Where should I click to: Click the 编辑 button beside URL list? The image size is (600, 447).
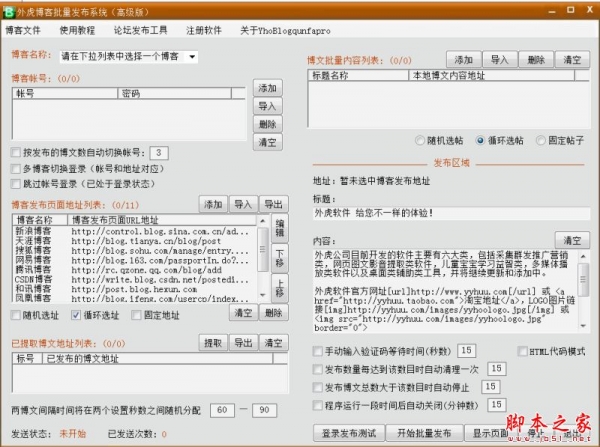point(280,228)
